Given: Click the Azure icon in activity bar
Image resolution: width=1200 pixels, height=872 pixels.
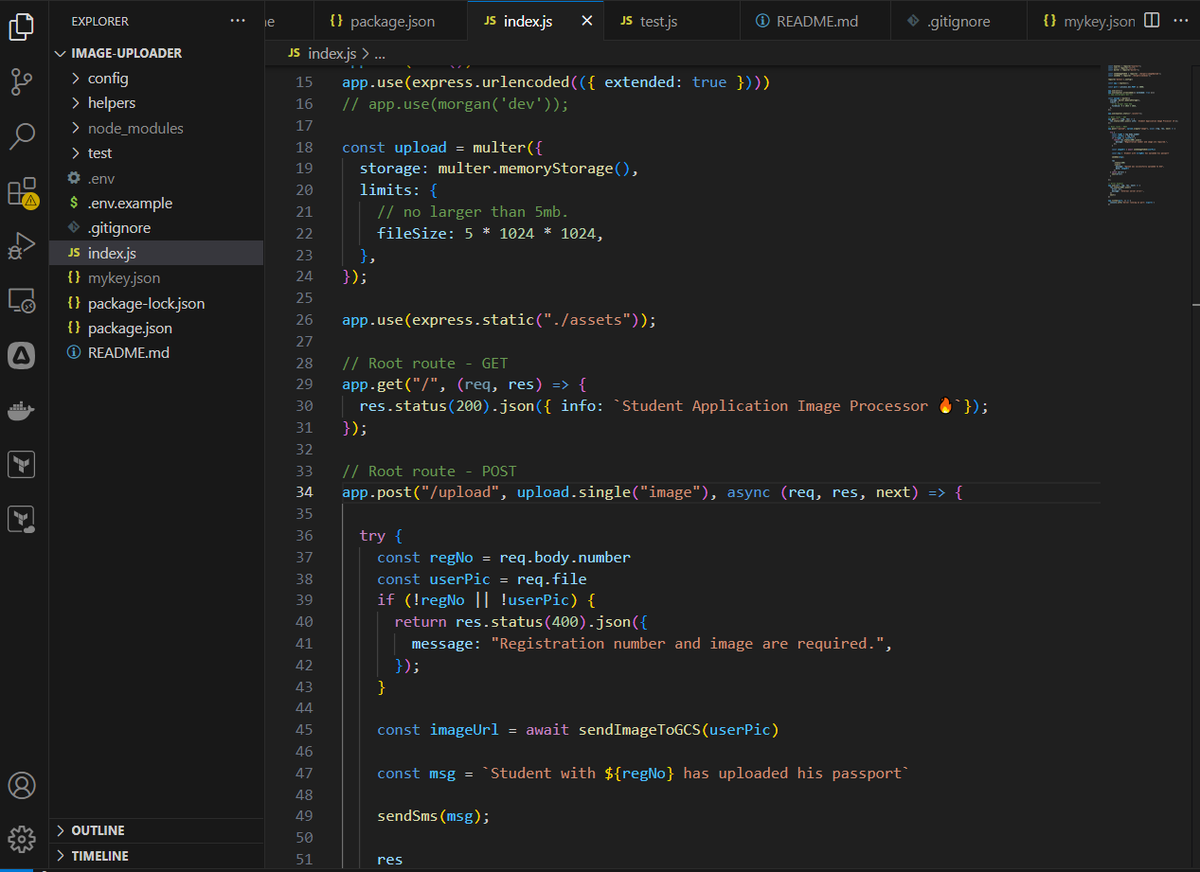Looking at the screenshot, I should coord(22,355).
